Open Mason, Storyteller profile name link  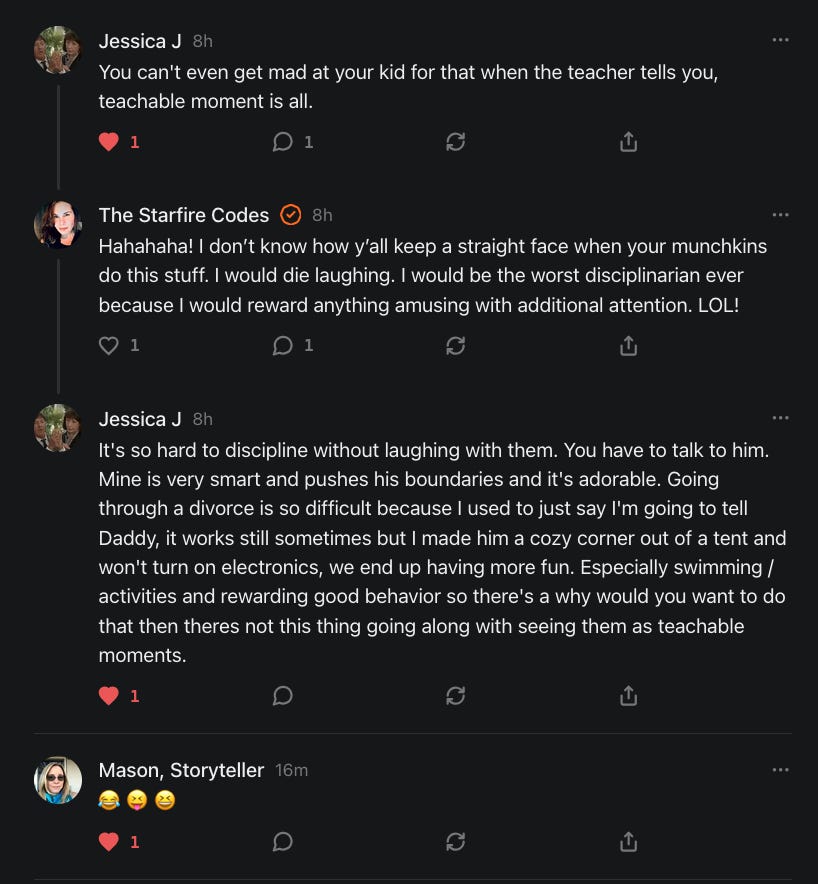[x=181, y=770]
